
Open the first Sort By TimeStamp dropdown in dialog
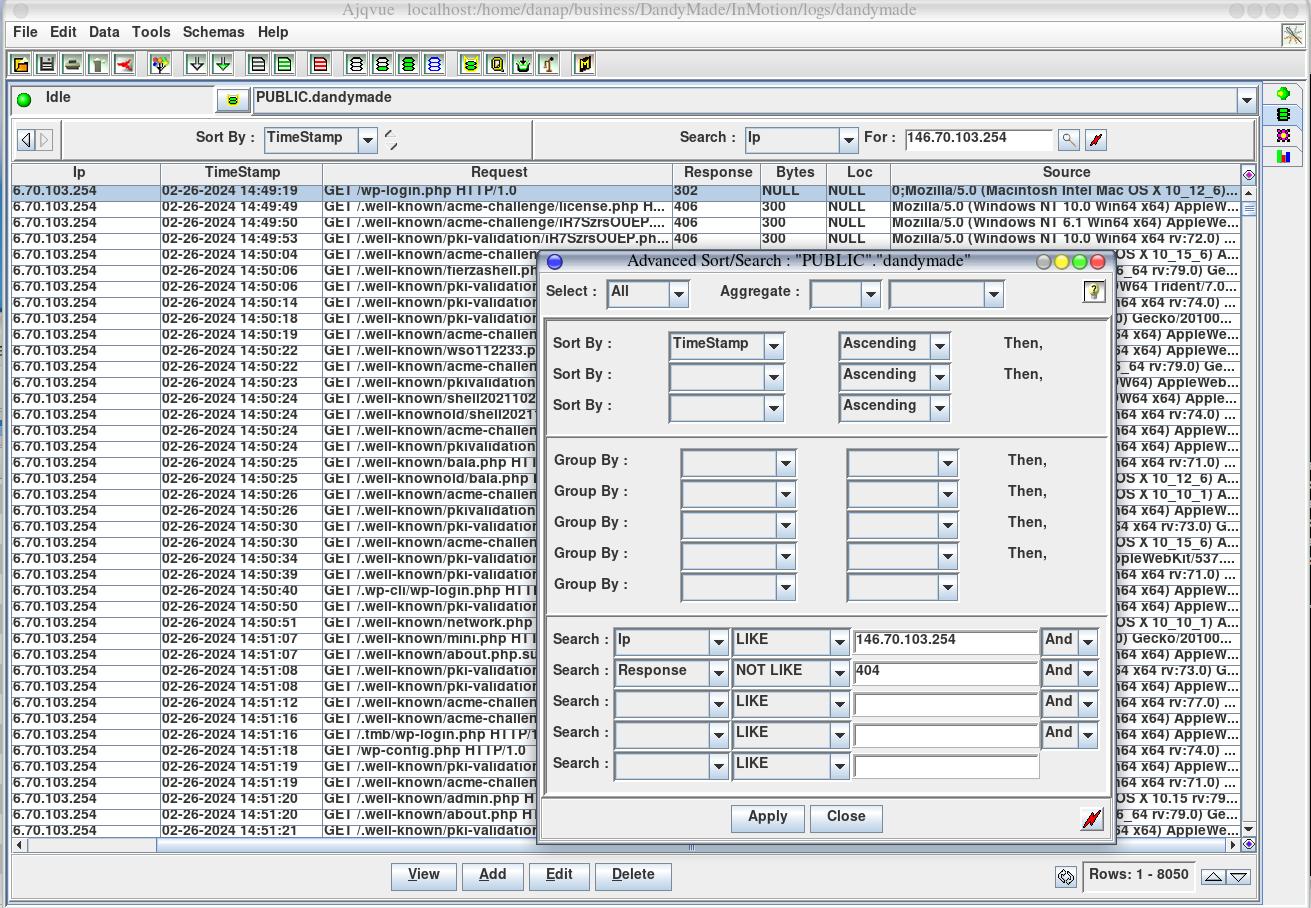click(x=773, y=346)
